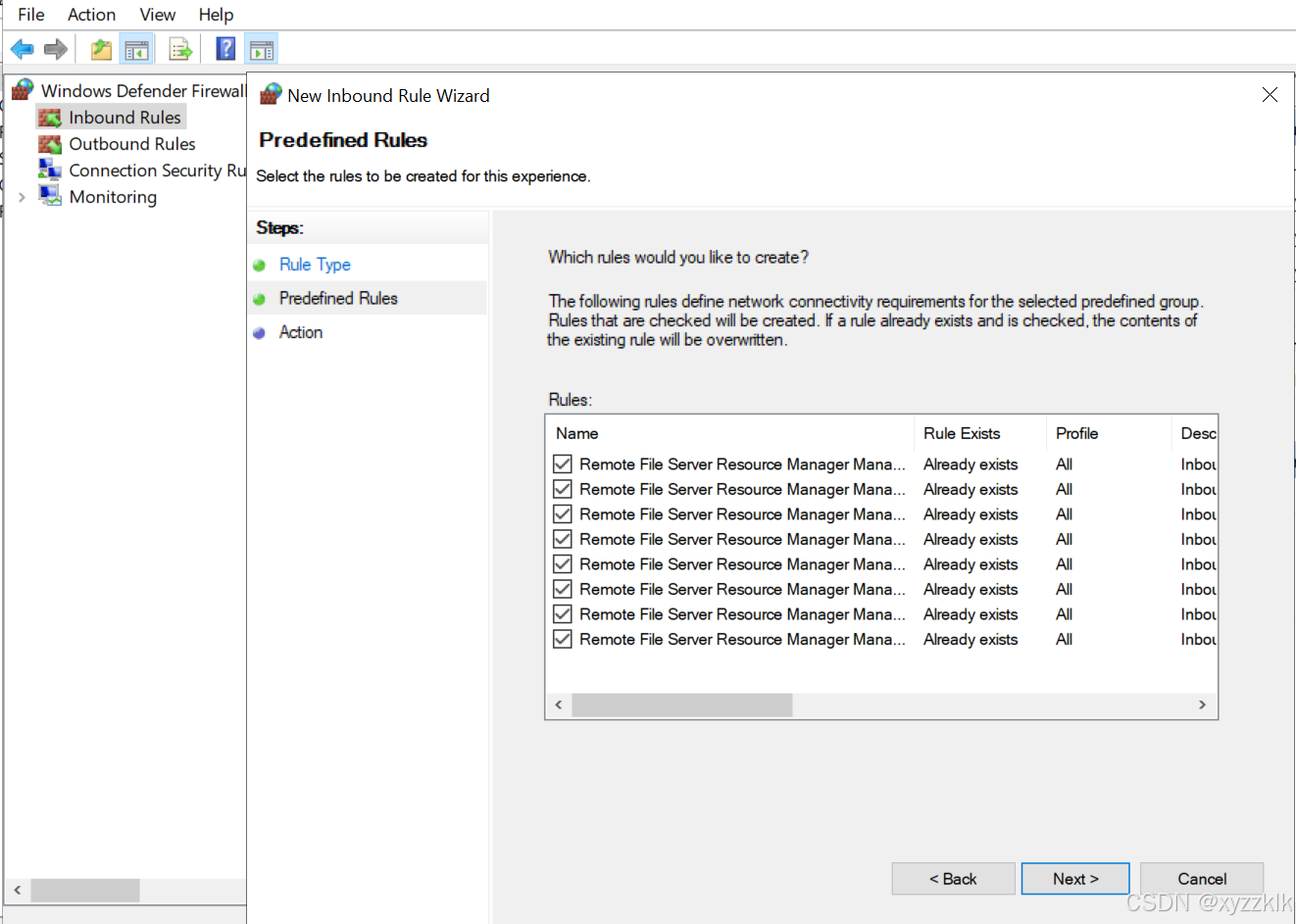Toggle the Show/Hide Console Tree icon
Image resolution: width=1296 pixels, height=924 pixels.
pyautogui.click(x=137, y=49)
